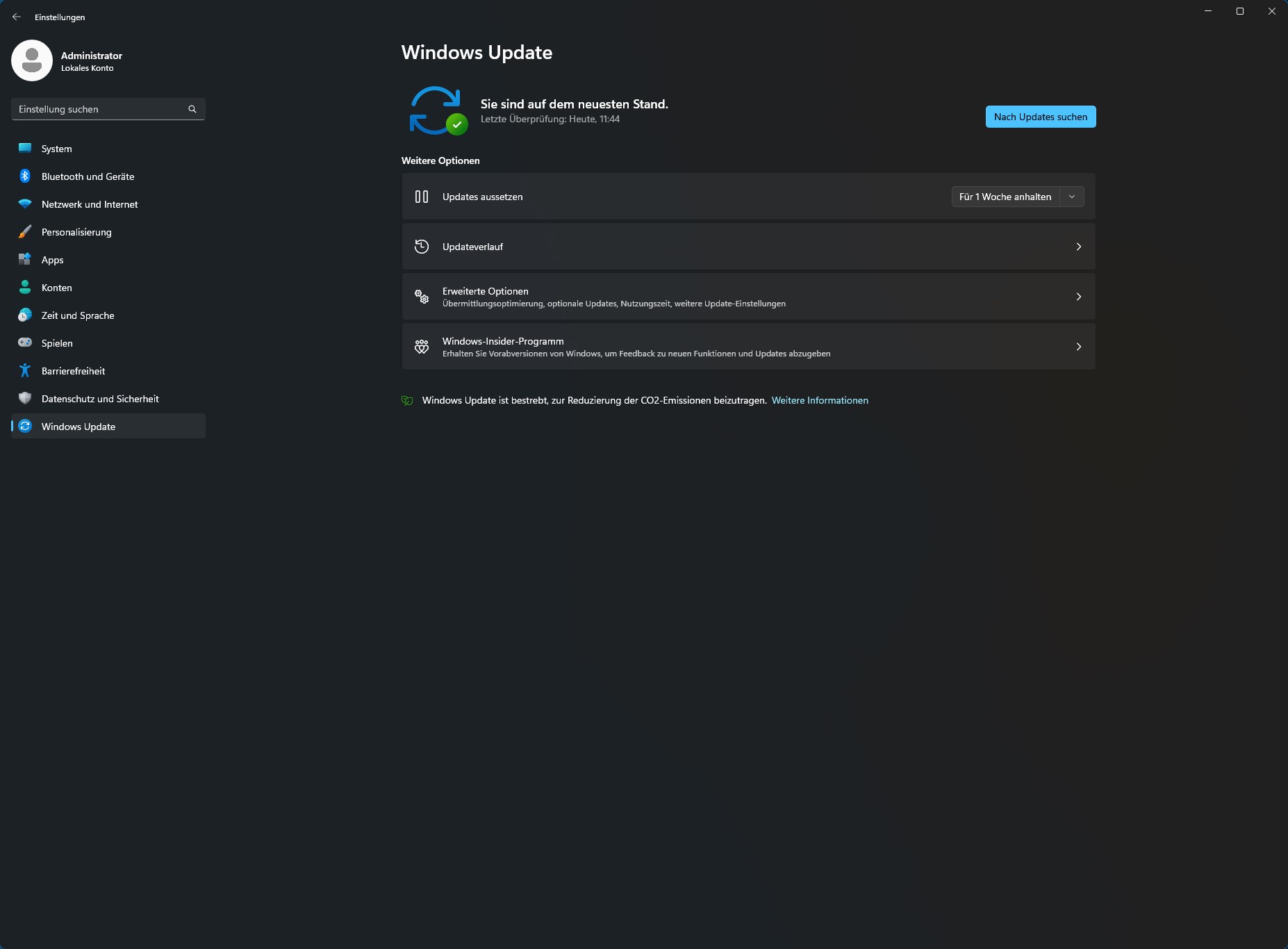Click the history clock icon beside Updateverlauf
This screenshot has width=1288, height=949.
click(422, 247)
